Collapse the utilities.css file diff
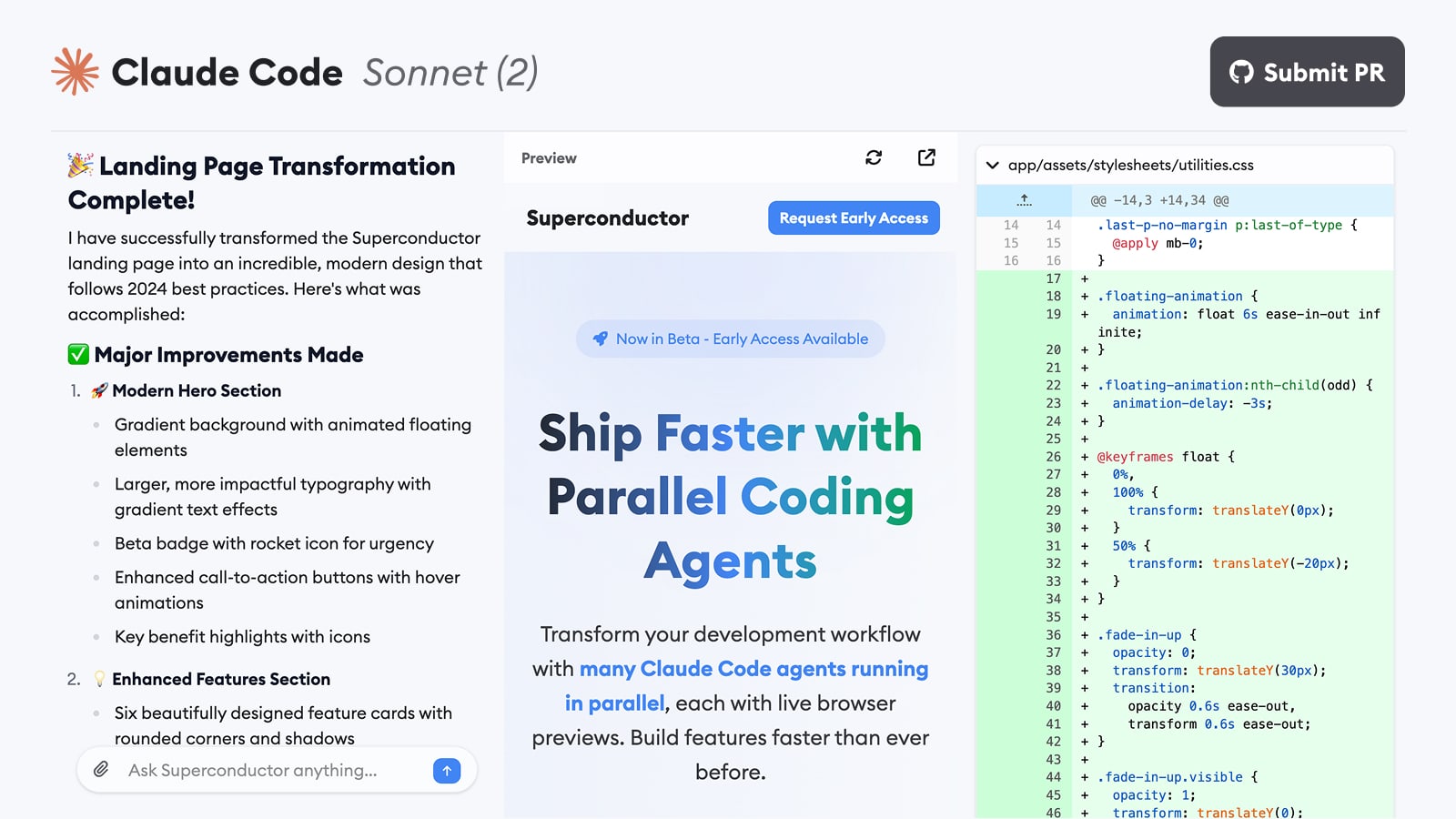 coord(993,165)
